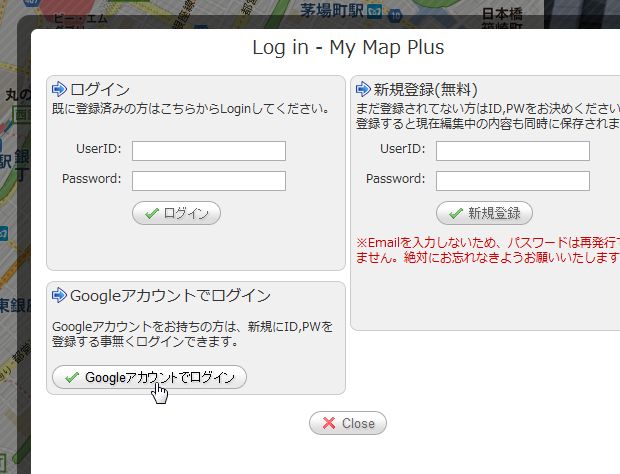The image size is (620, 474).
Task: Click the blue arrow icon beside 新規登録(無料) heading
Action: [363, 89]
